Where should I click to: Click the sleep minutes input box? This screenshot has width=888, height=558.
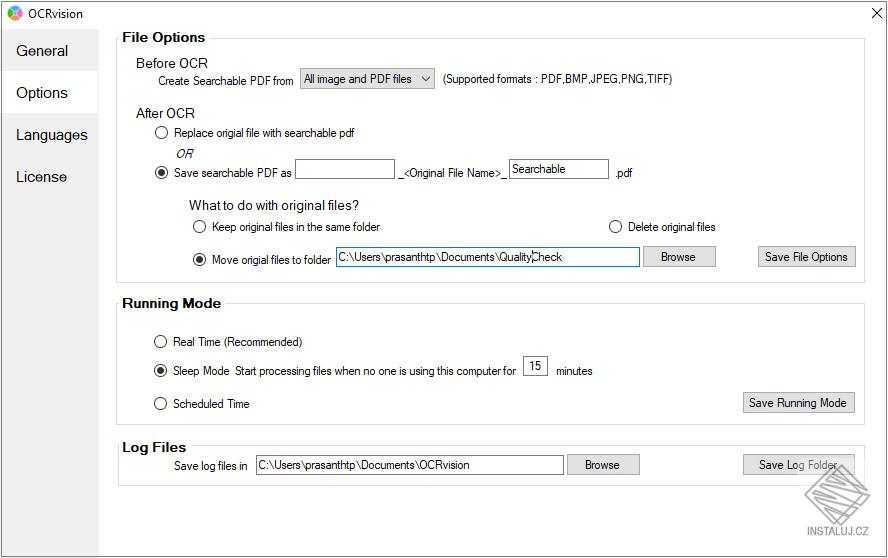point(535,367)
